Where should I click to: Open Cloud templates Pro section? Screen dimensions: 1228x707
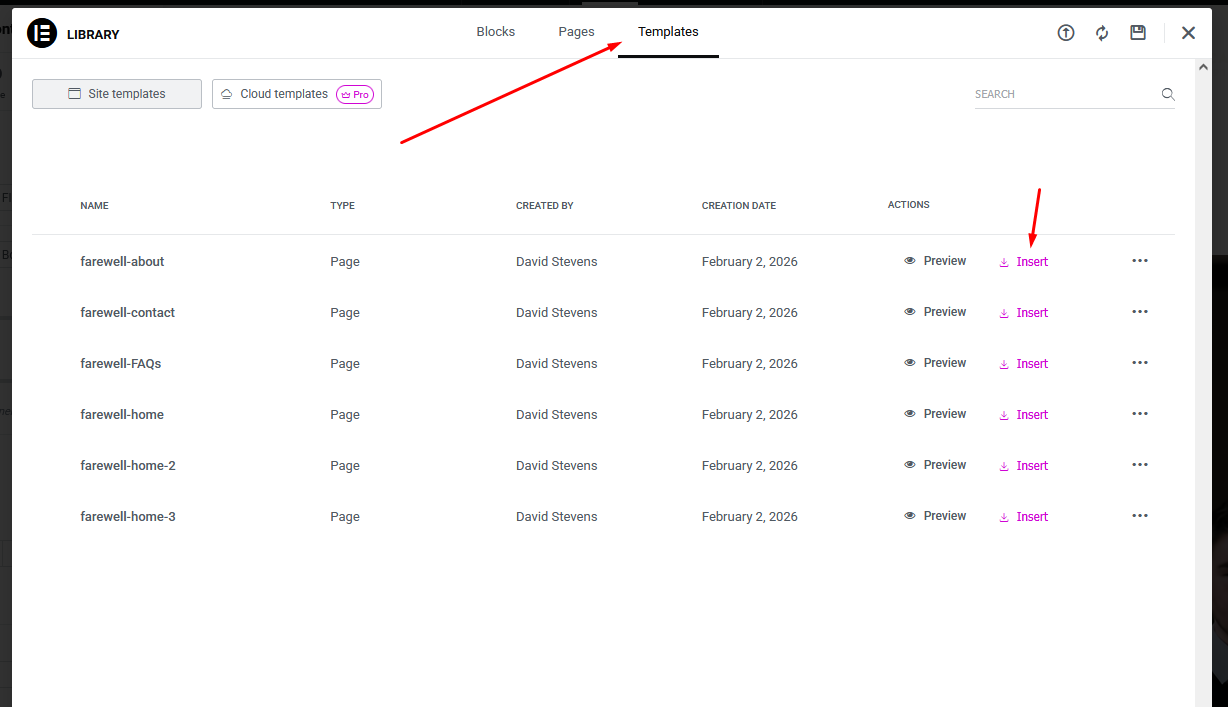coord(283,94)
